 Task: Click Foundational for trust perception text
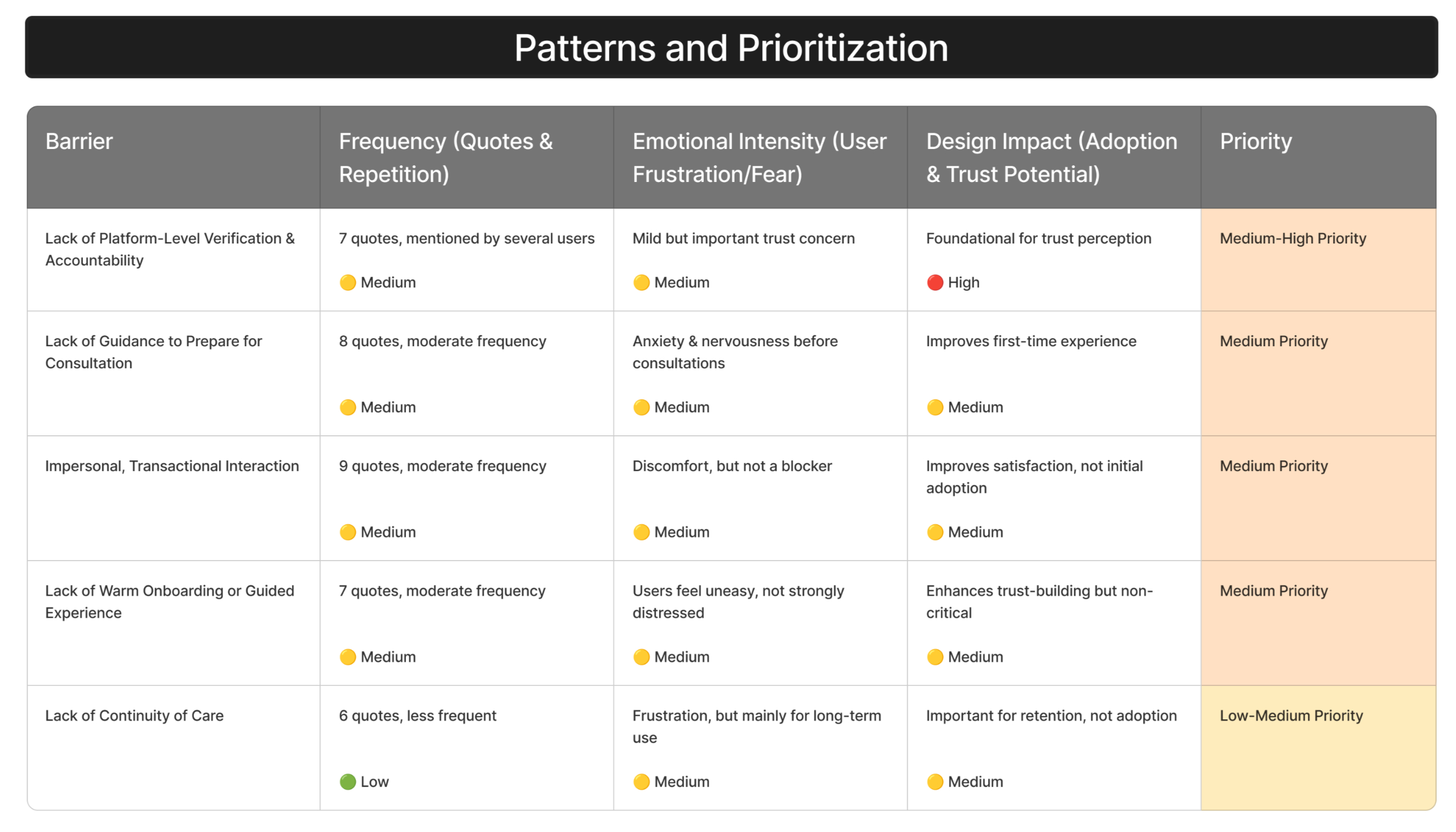click(x=1038, y=238)
